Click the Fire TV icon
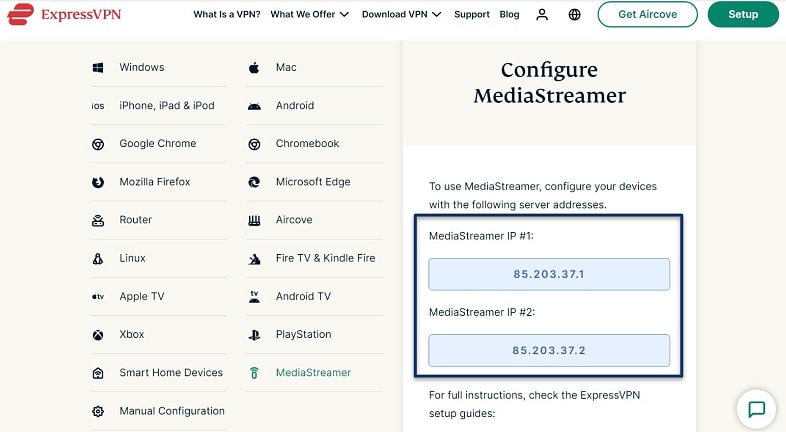 point(254,259)
